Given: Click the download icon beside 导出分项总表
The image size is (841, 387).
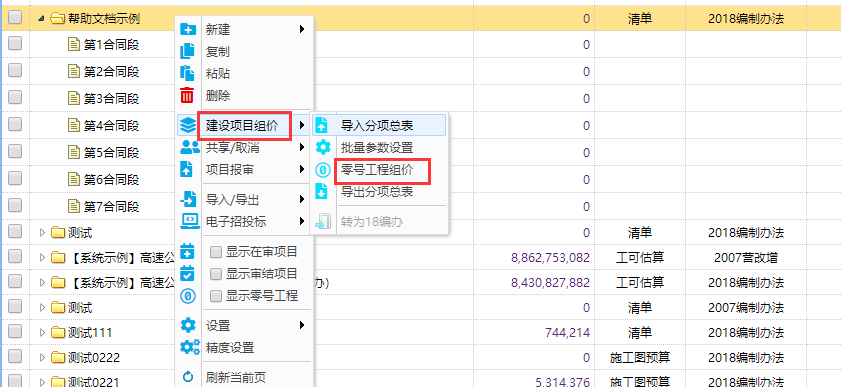Looking at the screenshot, I should click(322, 191).
